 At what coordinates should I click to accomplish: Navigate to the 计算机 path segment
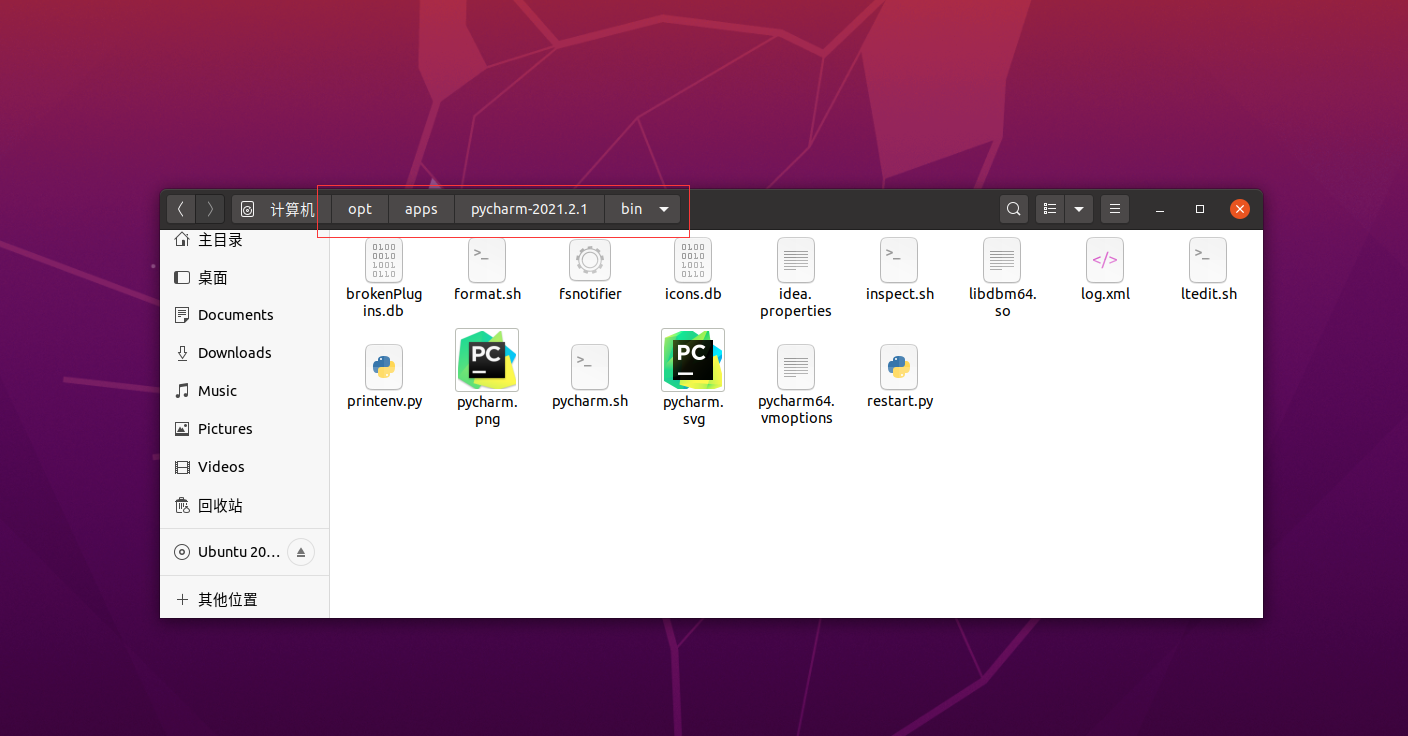point(282,209)
